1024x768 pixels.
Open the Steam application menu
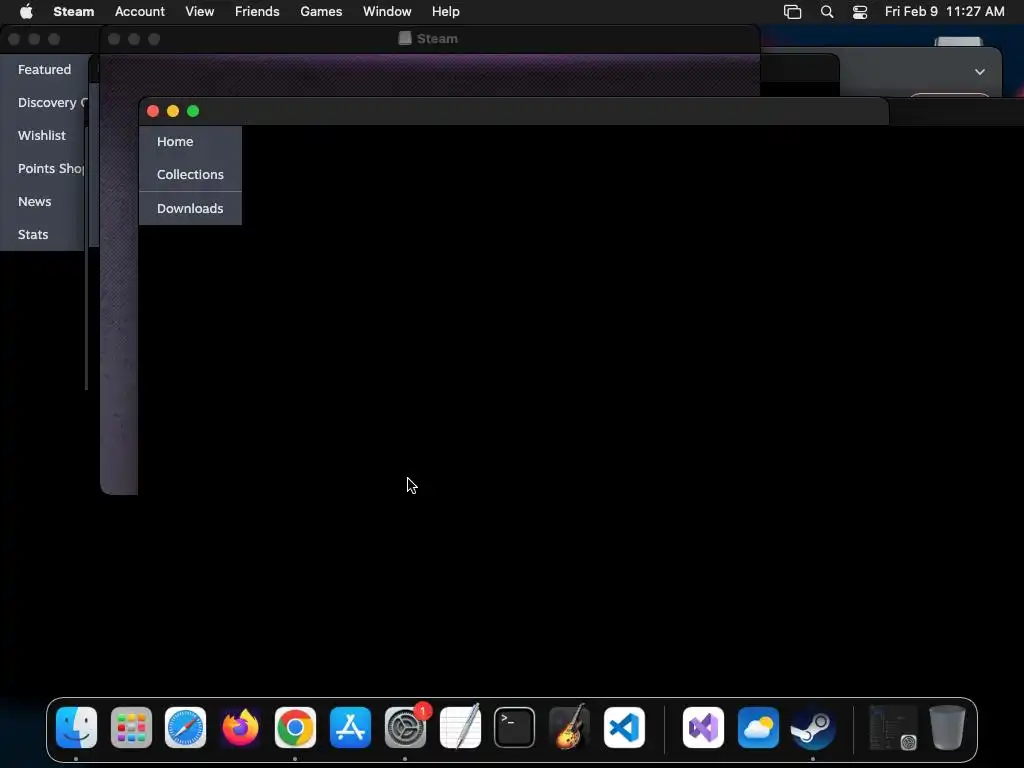74,11
